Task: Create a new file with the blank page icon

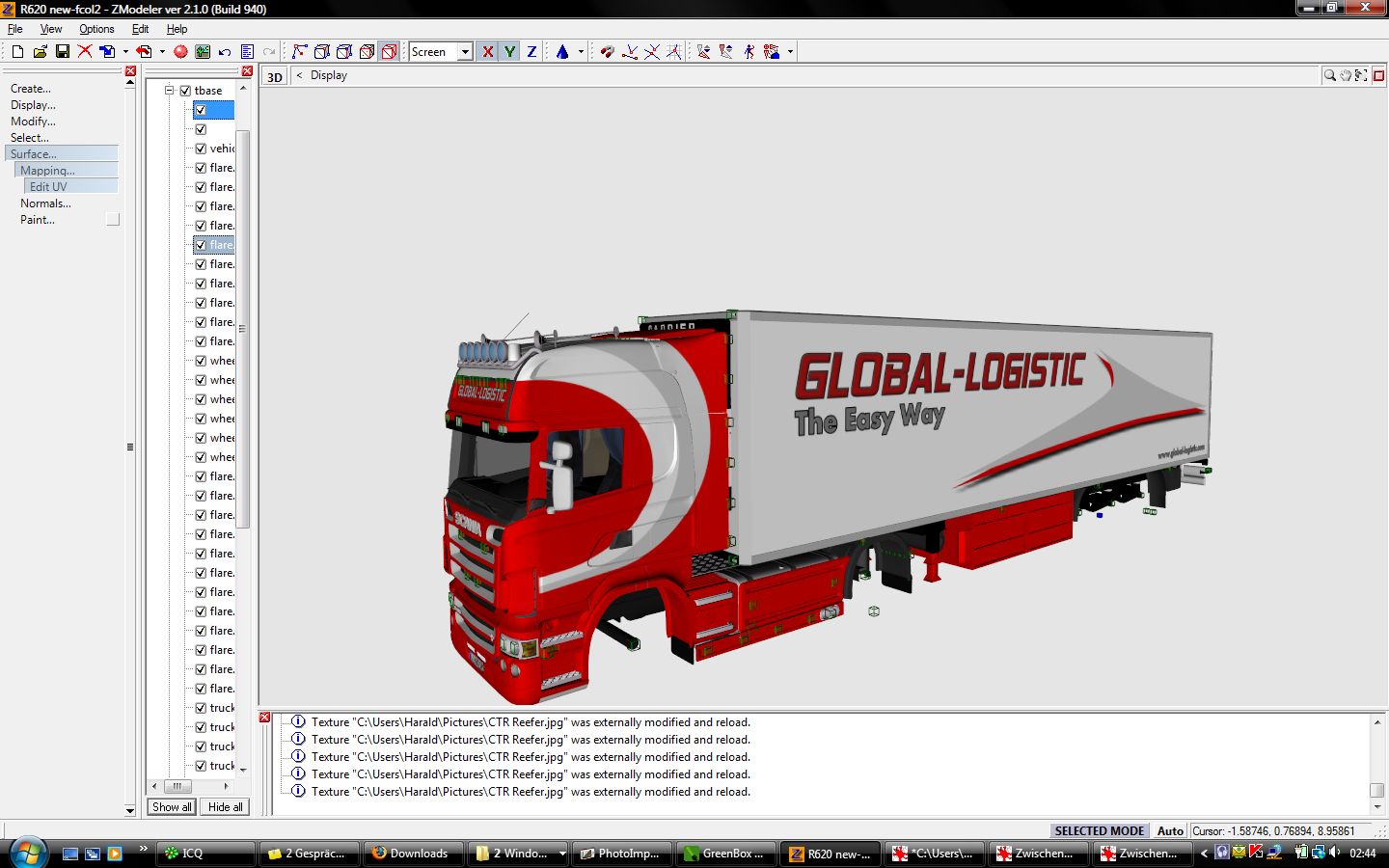Action: pyautogui.click(x=17, y=52)
